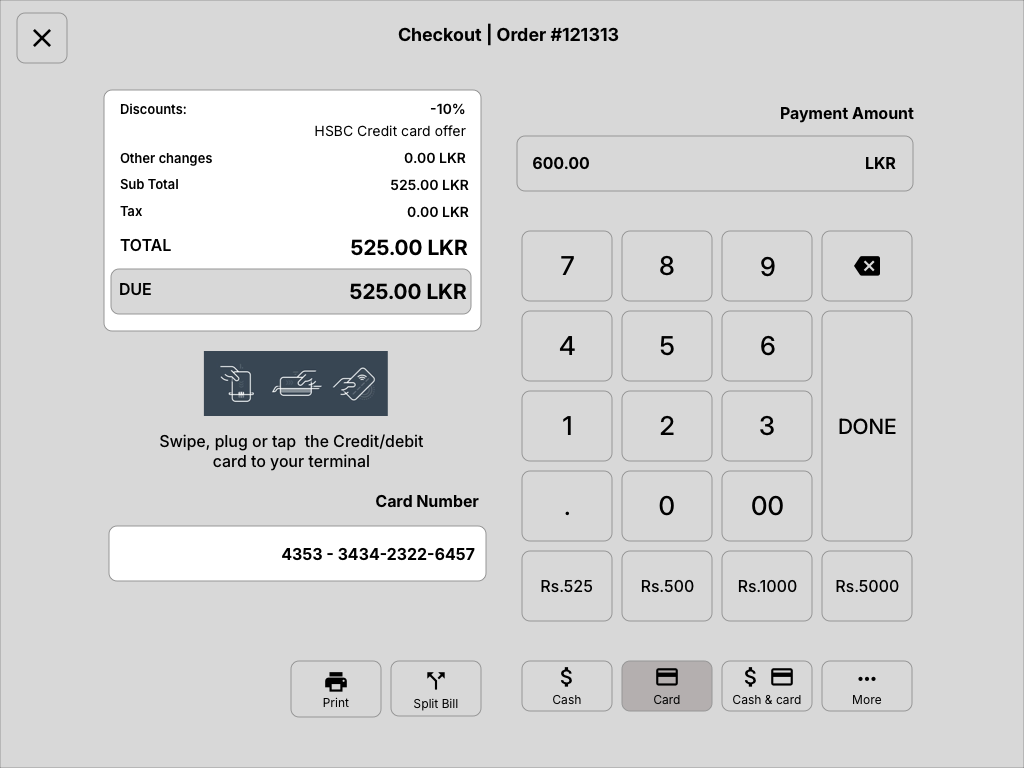Switch payment method to Cash
1024x768 pixels.
point(566,685)
